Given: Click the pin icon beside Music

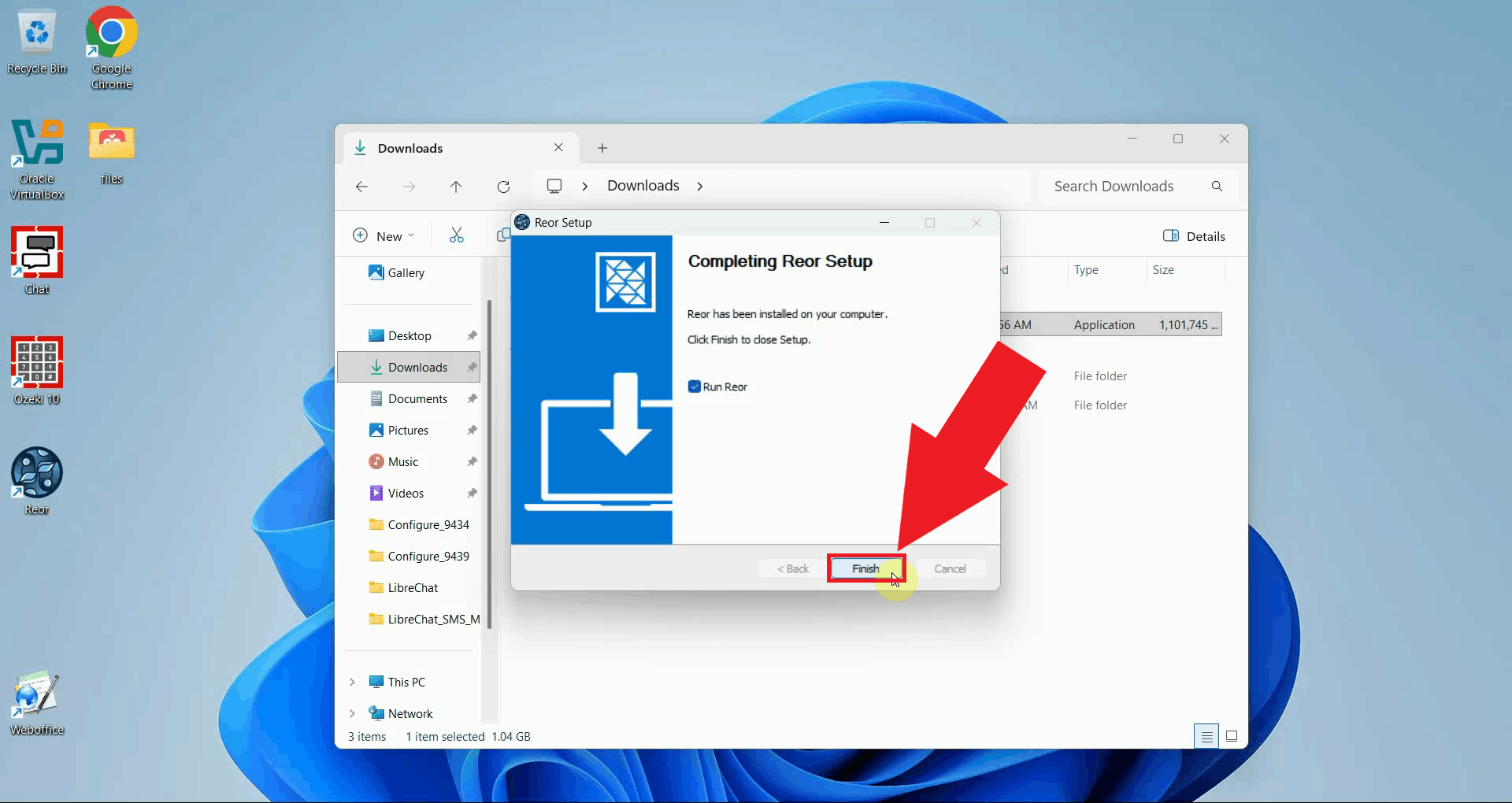Looking at the screenshot, I should tap(472, 462).
